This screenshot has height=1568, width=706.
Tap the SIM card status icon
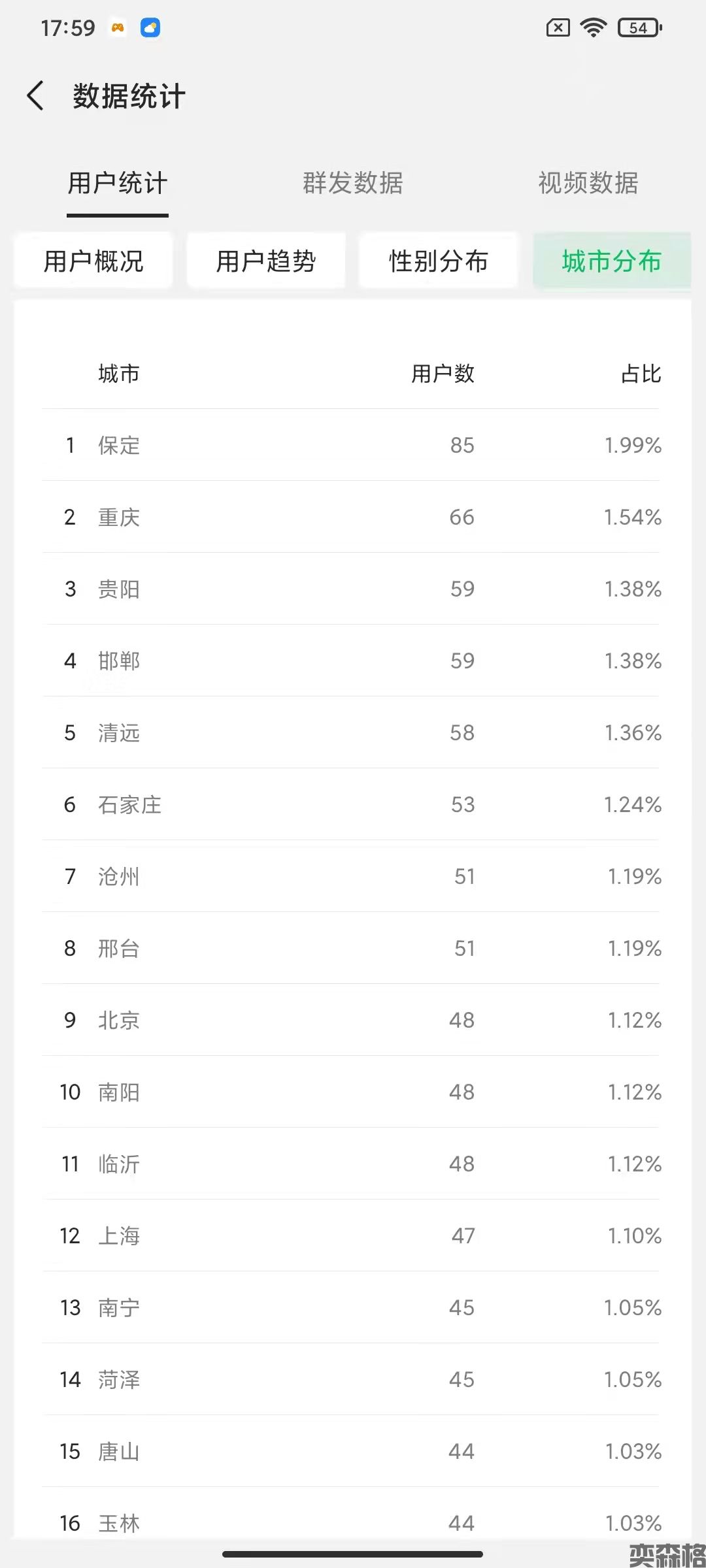558,27
